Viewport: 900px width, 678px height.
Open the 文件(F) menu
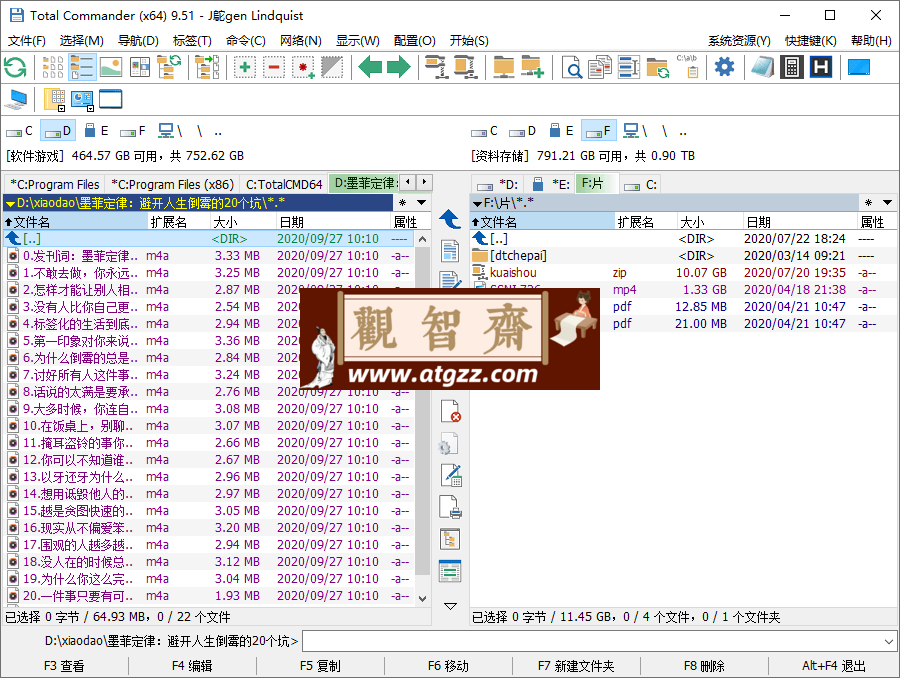pyautogui.click(x=27, y=41)
